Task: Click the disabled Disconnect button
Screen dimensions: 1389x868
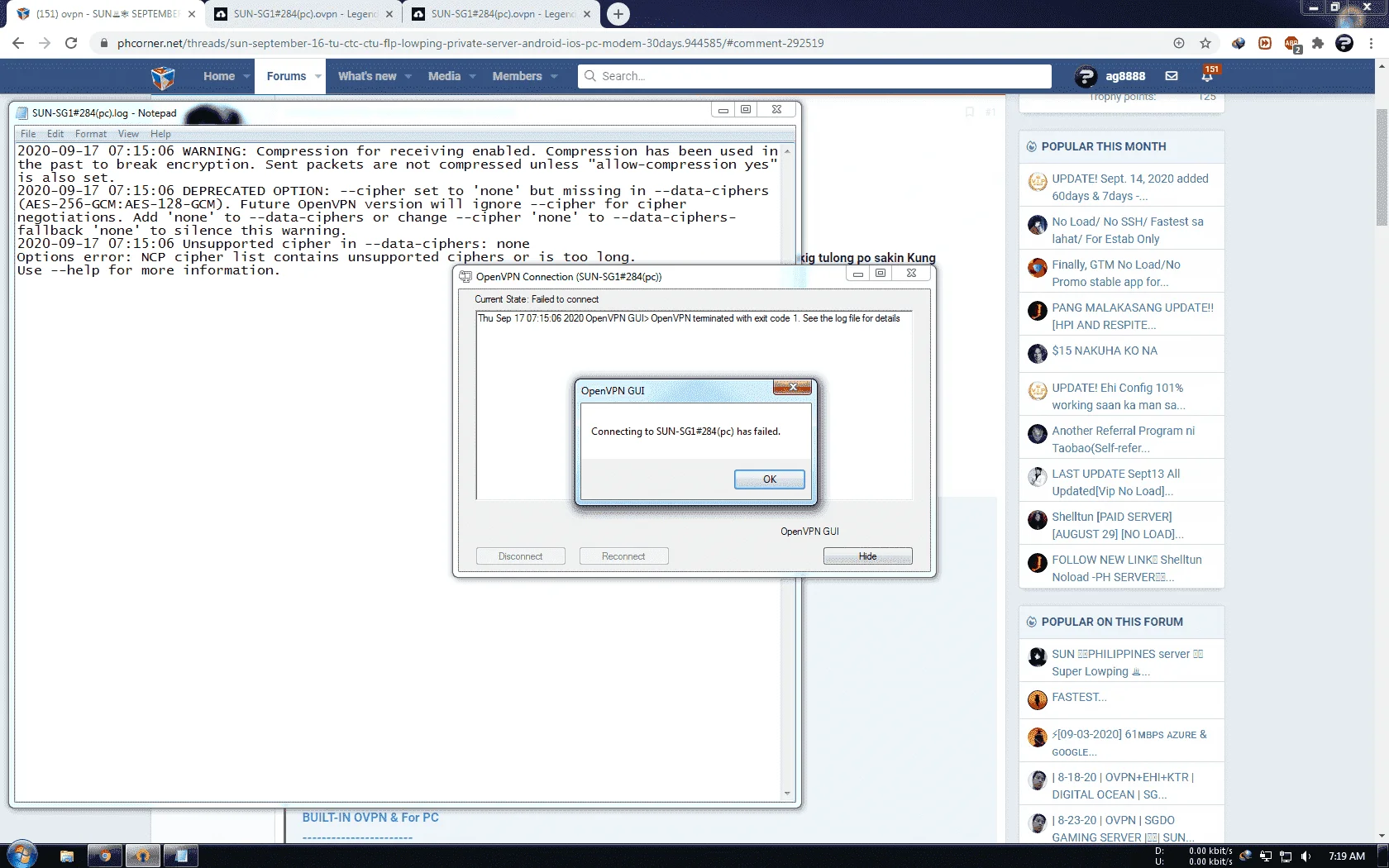Action: (x=520, y=556)
